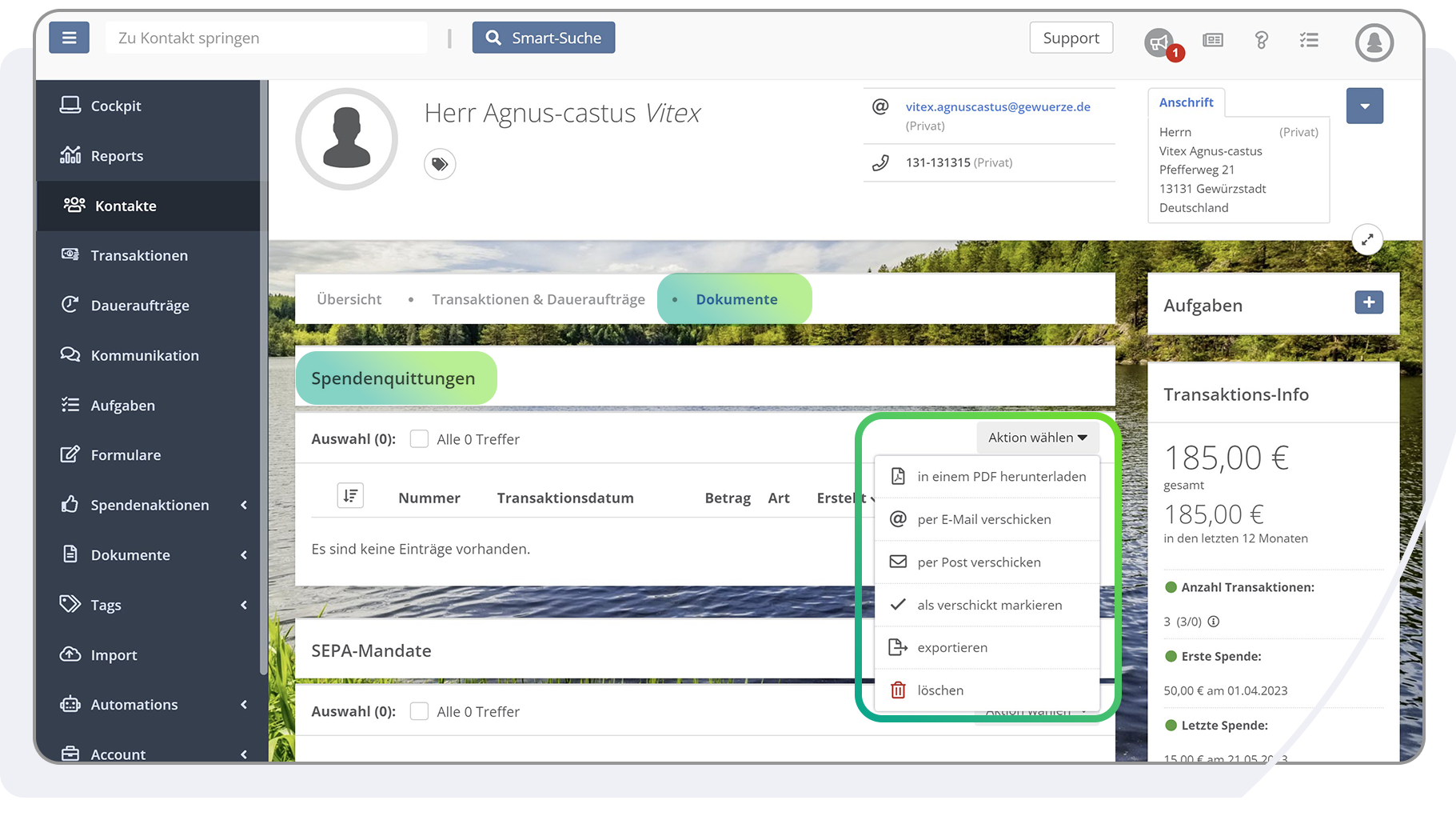Open the blue contact actions dropdown

(1364, 106)
